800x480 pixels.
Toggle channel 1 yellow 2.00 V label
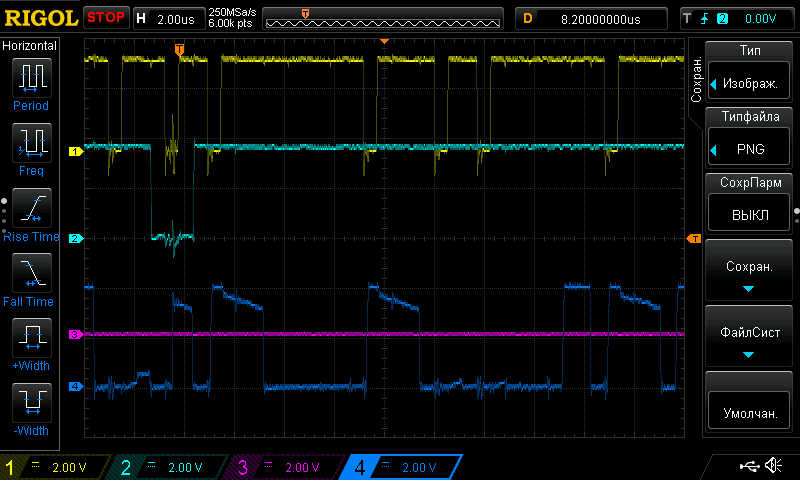pyautogui.click(x=55, y=467)
